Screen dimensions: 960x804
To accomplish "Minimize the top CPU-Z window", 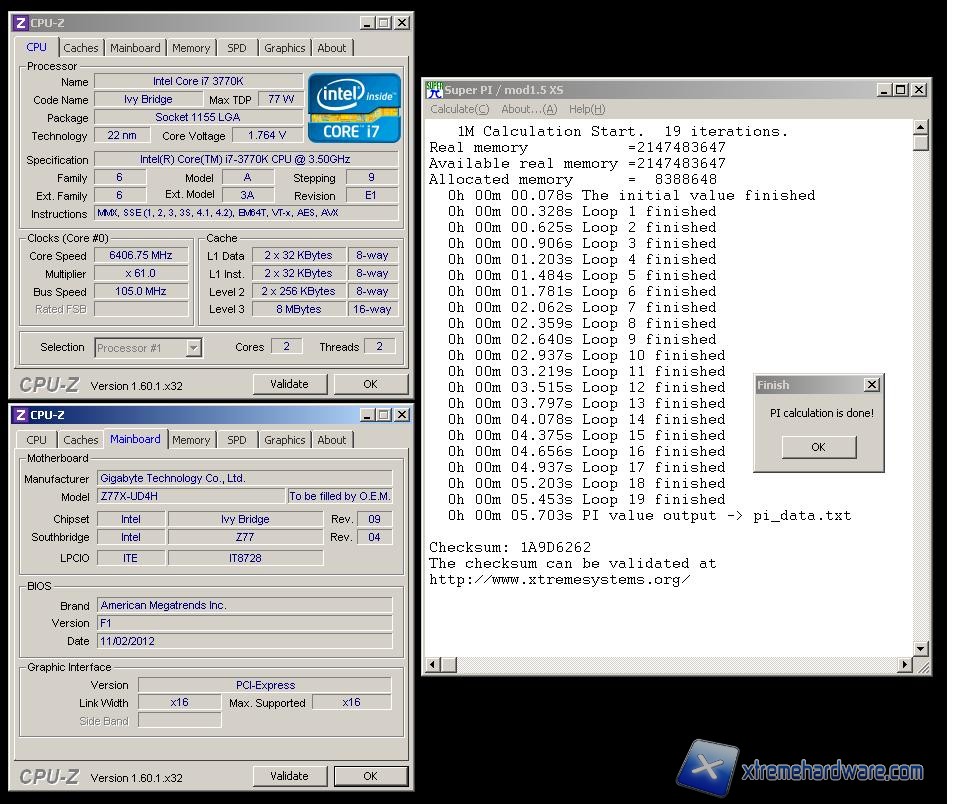I will click(365, 22).
